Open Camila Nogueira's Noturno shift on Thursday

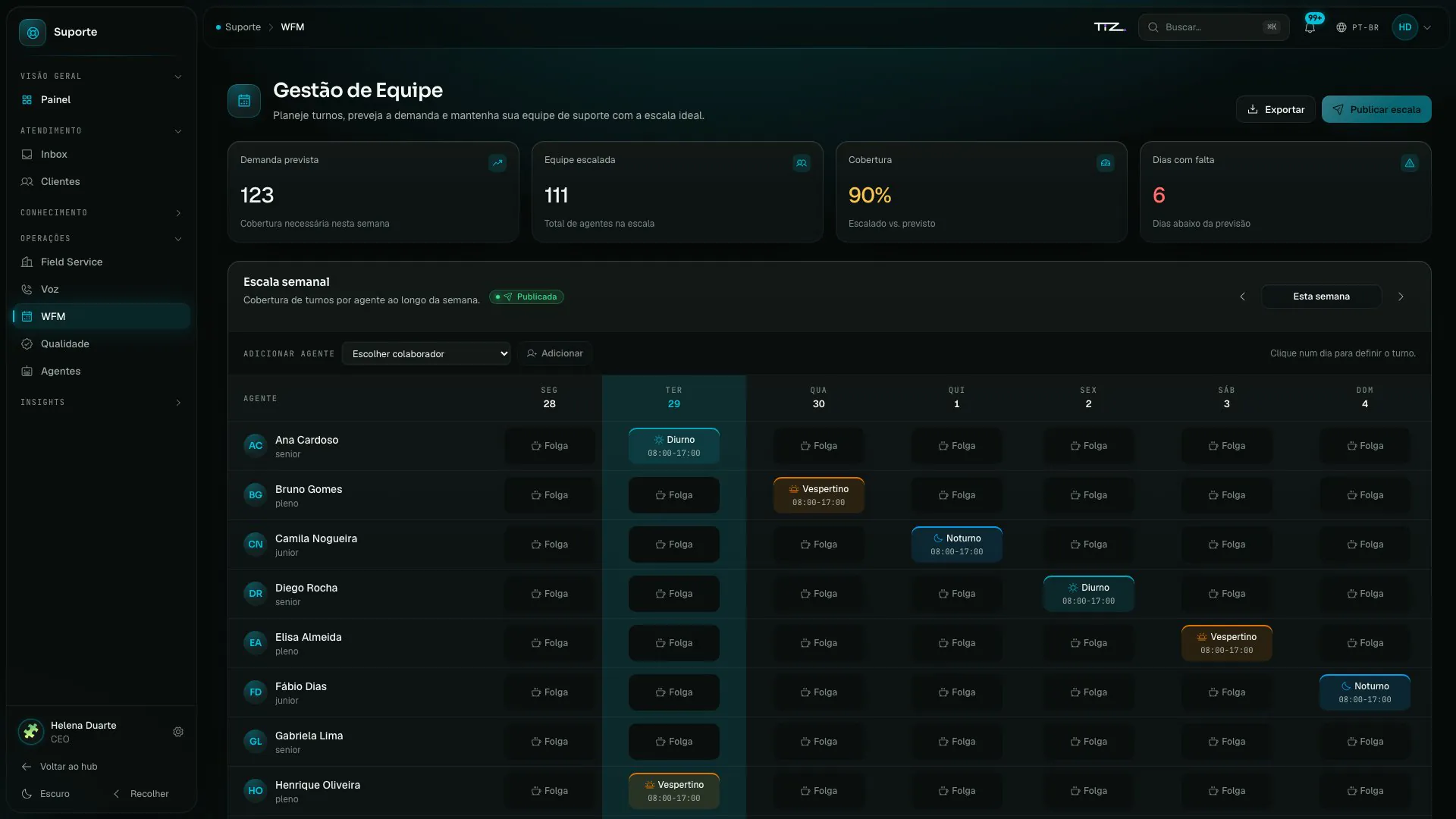click(x=957, y=544)
